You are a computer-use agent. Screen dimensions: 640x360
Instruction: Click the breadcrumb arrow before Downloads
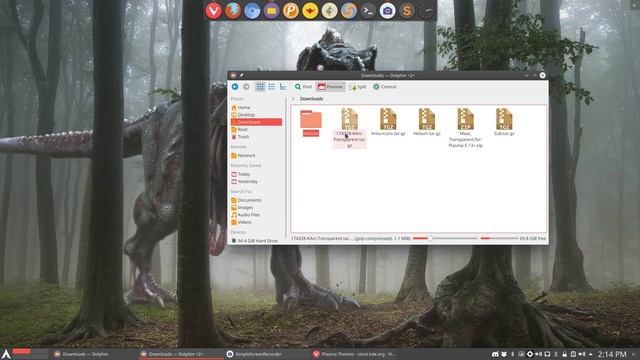point(293,99)
